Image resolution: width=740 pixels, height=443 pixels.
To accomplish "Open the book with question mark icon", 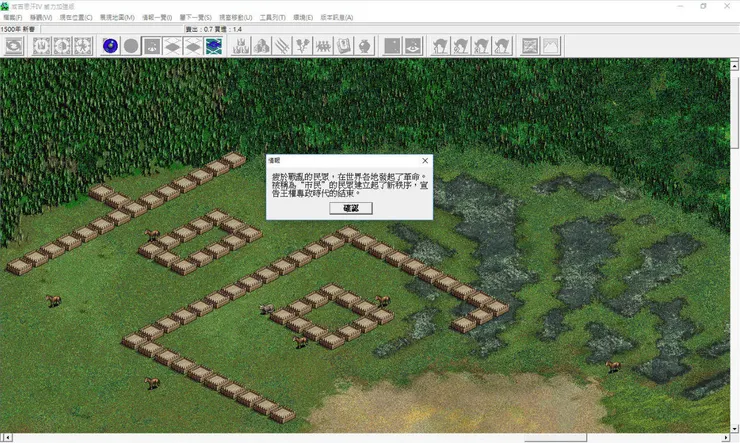I will point(344,46).
